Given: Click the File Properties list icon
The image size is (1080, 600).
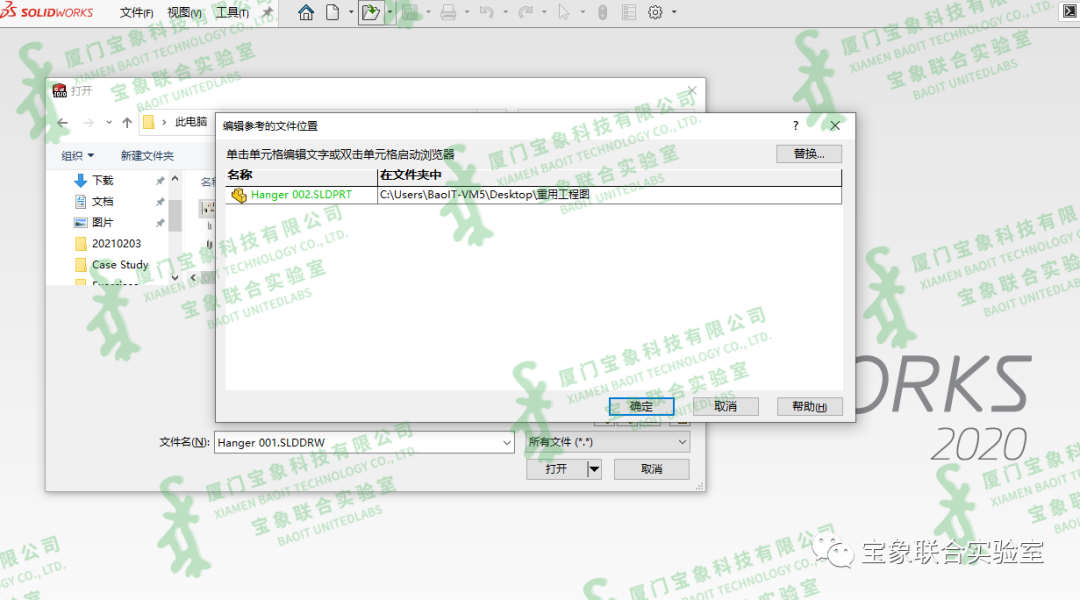Looking at the screenshot, I should tap(629, 12).
